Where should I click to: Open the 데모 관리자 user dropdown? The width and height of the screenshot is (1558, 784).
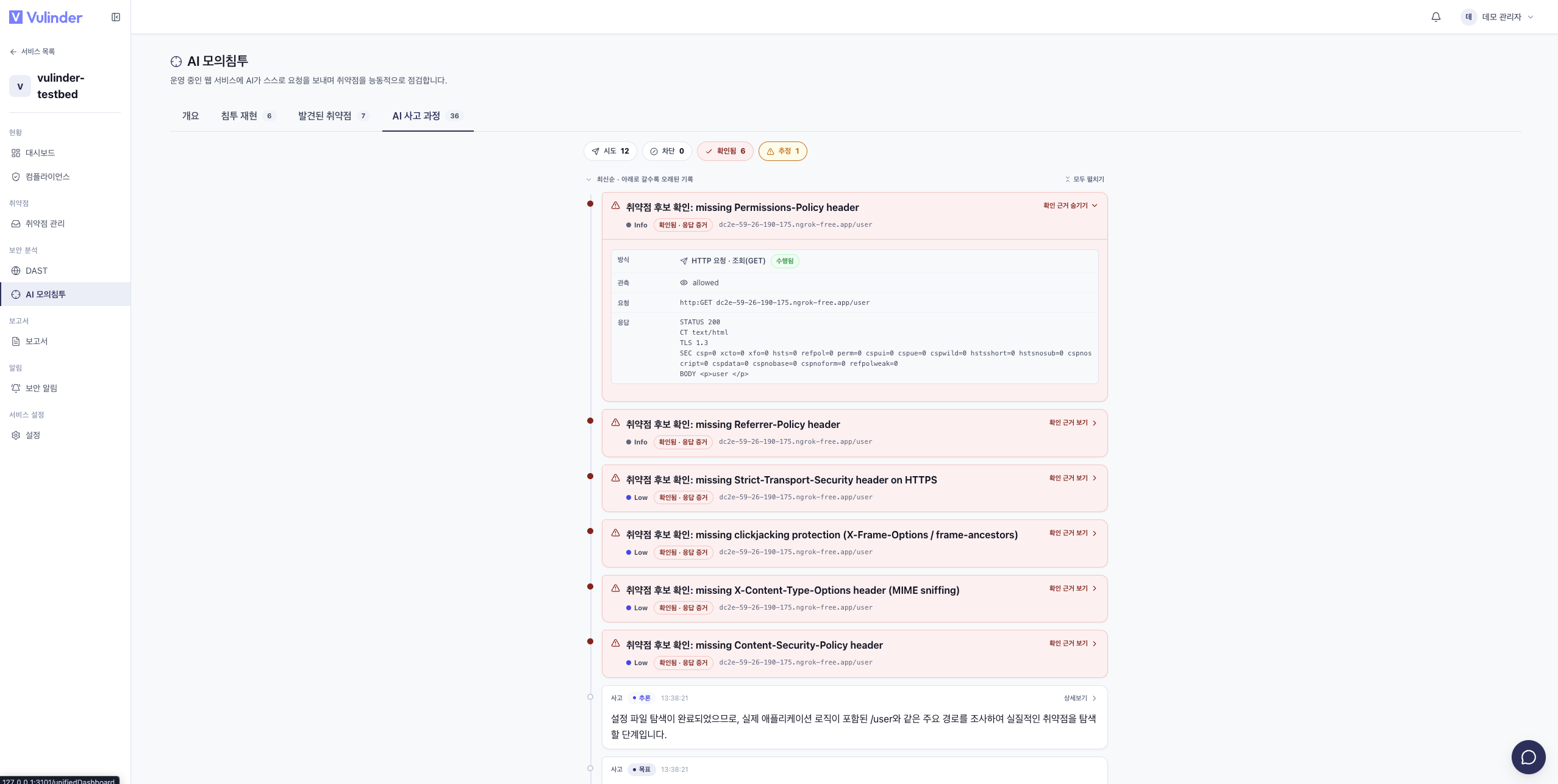pos(1498,17)
